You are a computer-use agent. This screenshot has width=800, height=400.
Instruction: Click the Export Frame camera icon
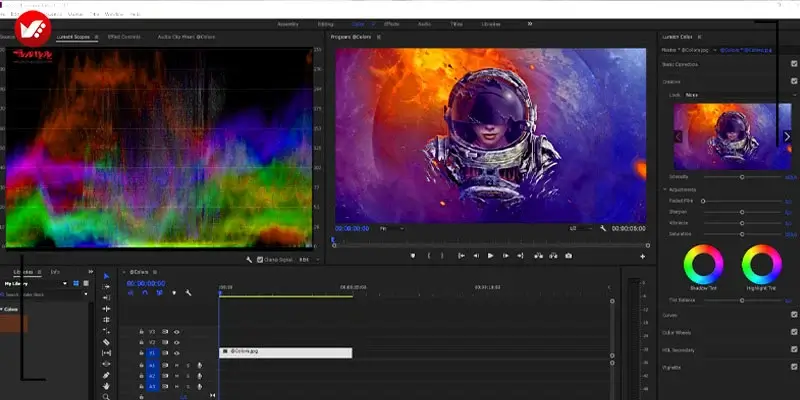pyautogui.click(x=568, y=256)
